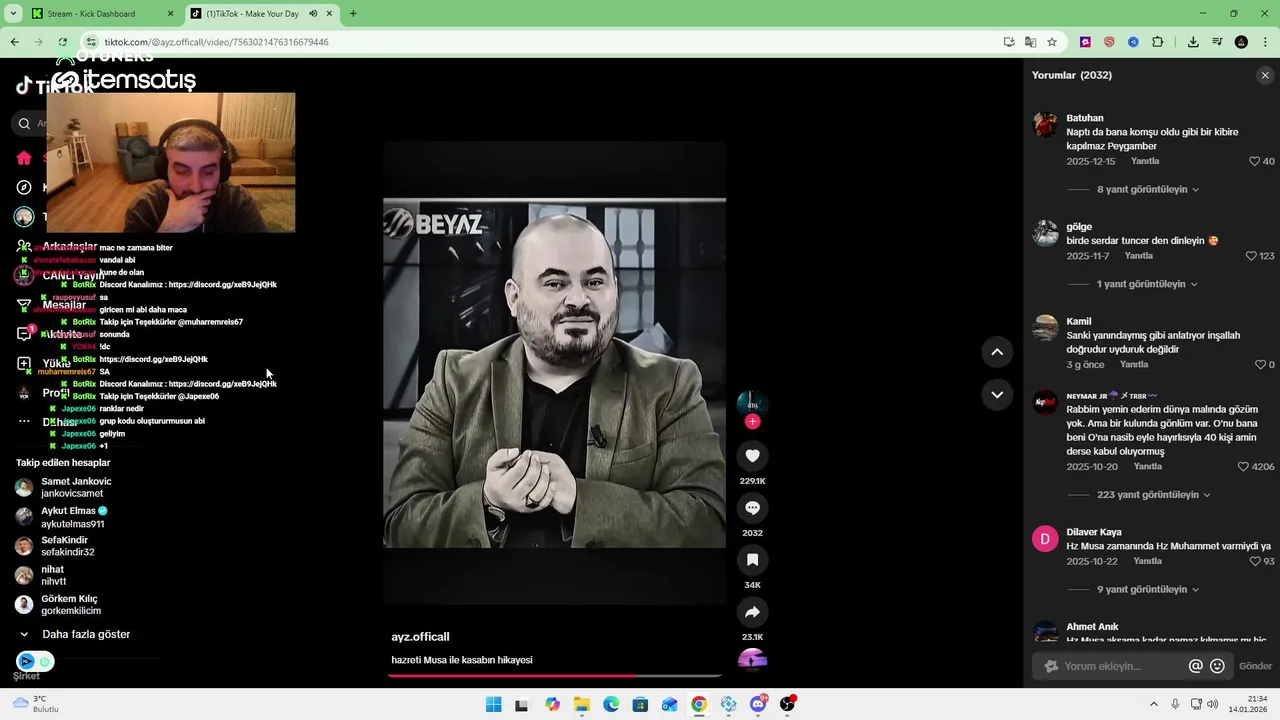This screenshot has width=1280, height=720.
Task: Open the search tabs dropdown
Action: coord(13,14)
